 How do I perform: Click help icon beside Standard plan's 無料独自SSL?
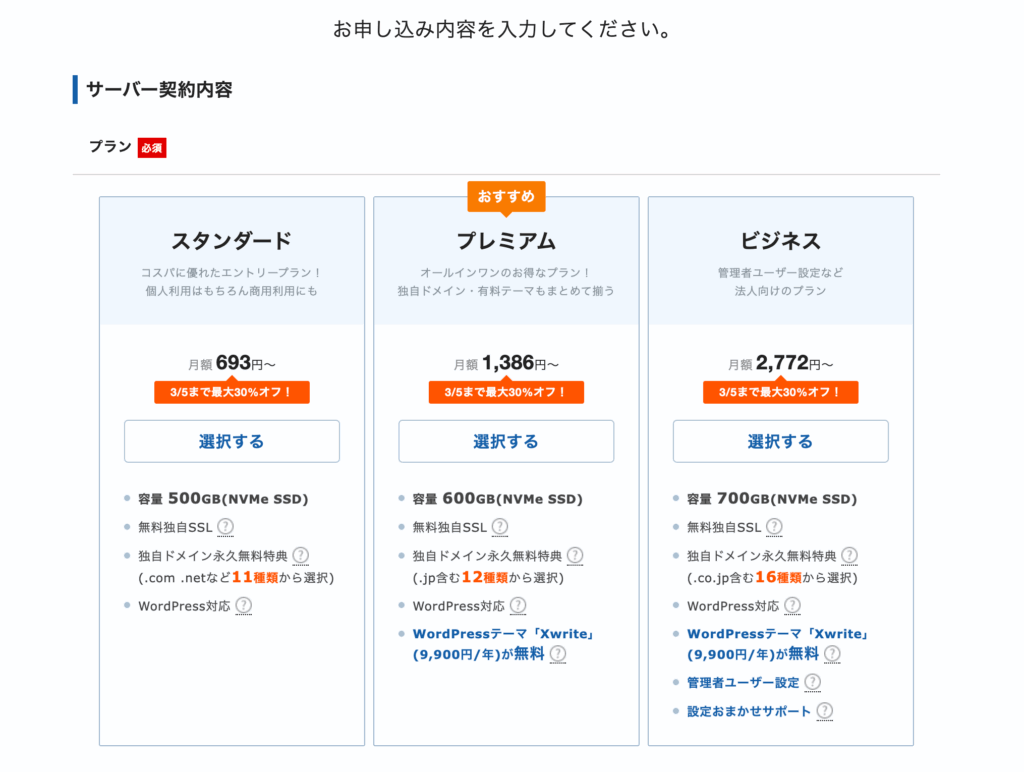226,527
